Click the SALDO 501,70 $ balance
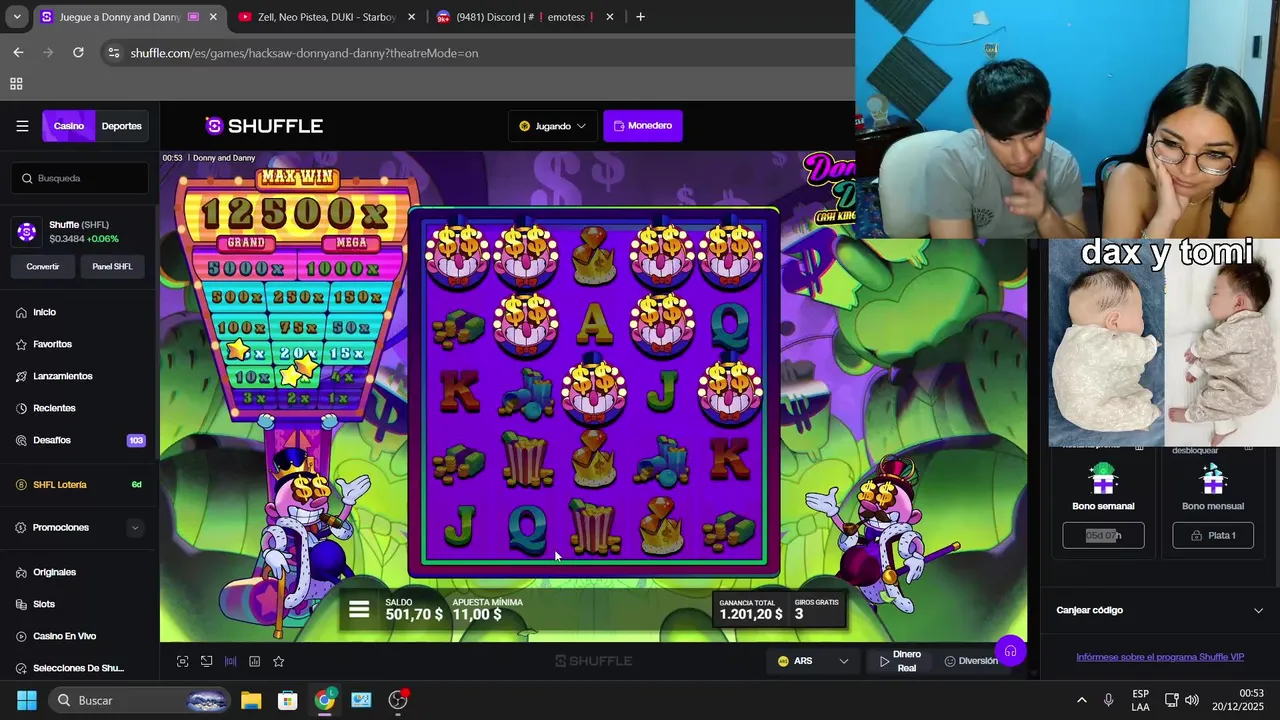The image size is (1280, 720). pos(413,610)
